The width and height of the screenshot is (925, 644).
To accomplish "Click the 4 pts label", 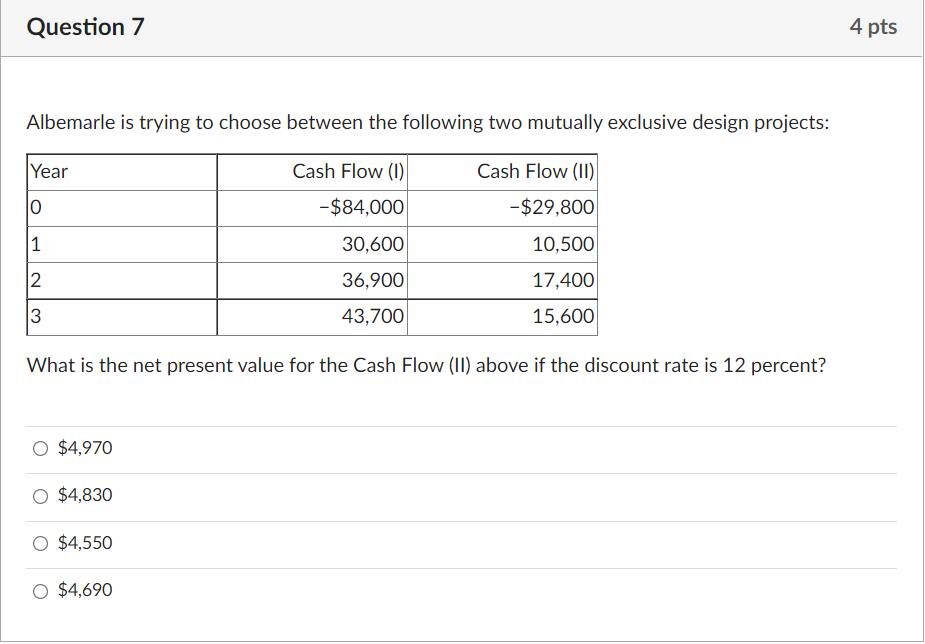I will click(x=874, y=27).
